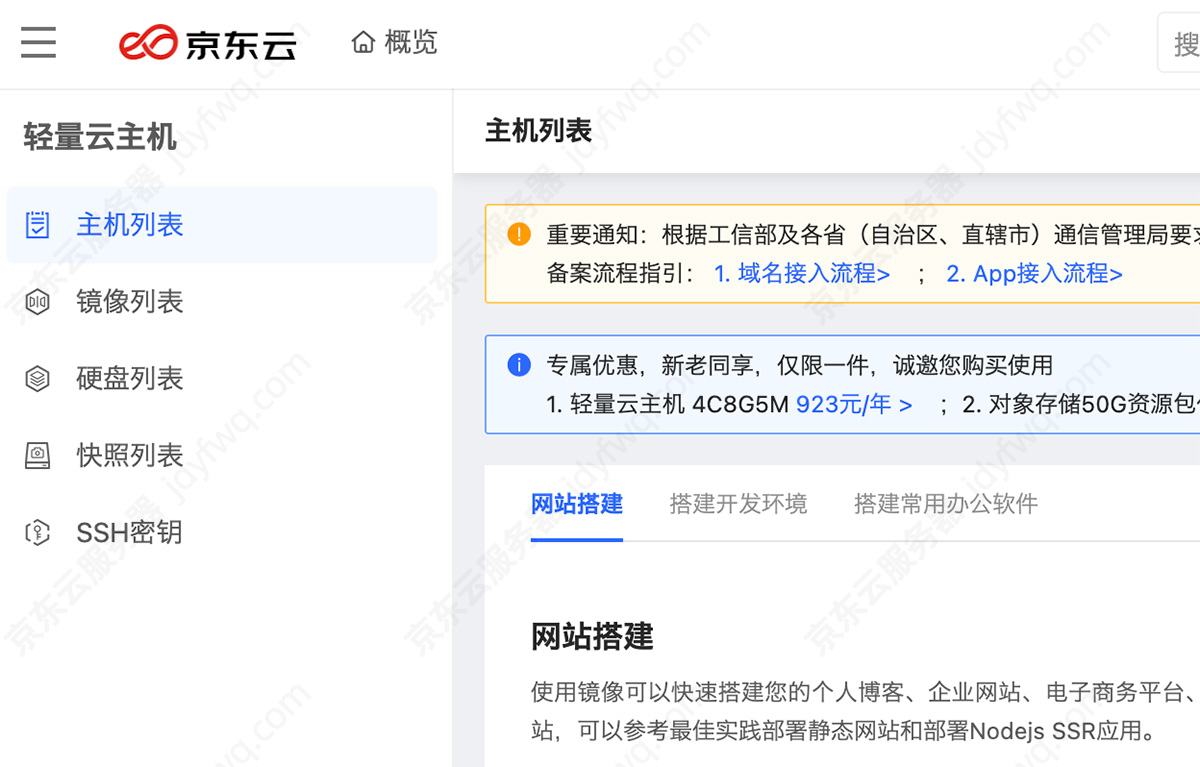
Task: Switch to the 网站搭建 tab
Action: point(577,504)
